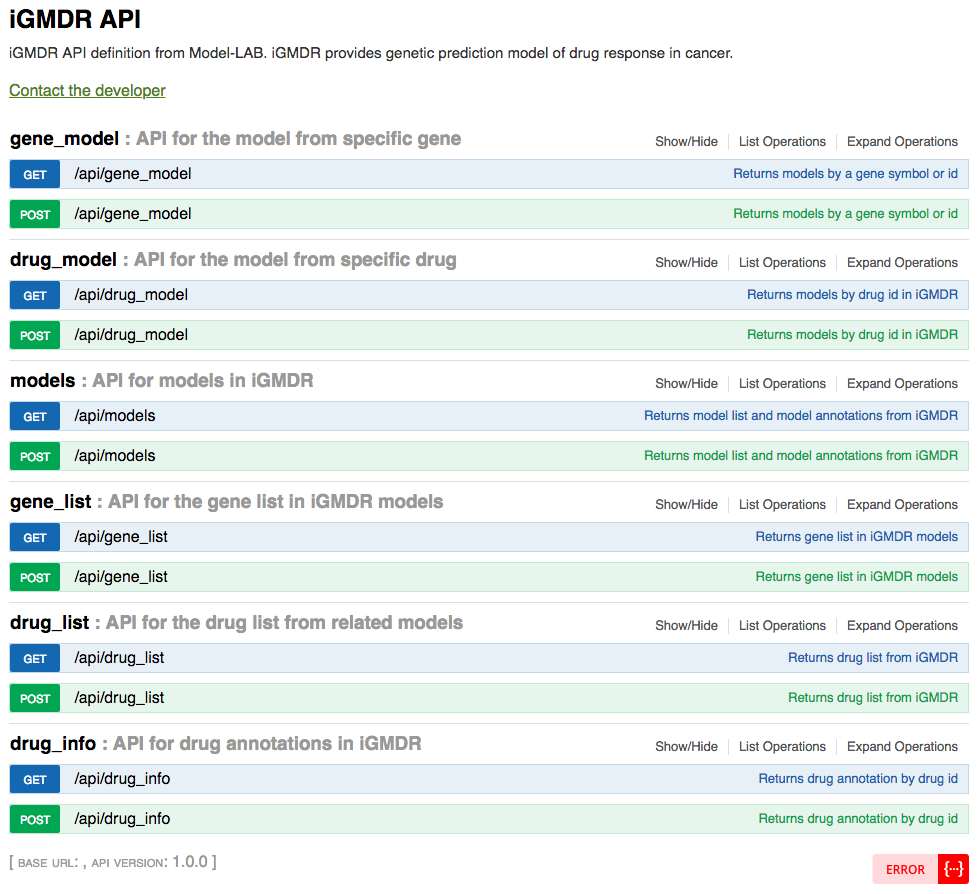Click GET badge for /api/drug_info
This screenshot has width=978, height=894.
35,780
